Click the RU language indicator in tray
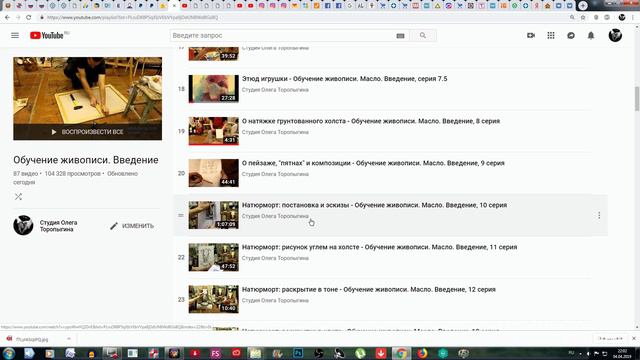 pyautogui.click(x=571, y=353)
